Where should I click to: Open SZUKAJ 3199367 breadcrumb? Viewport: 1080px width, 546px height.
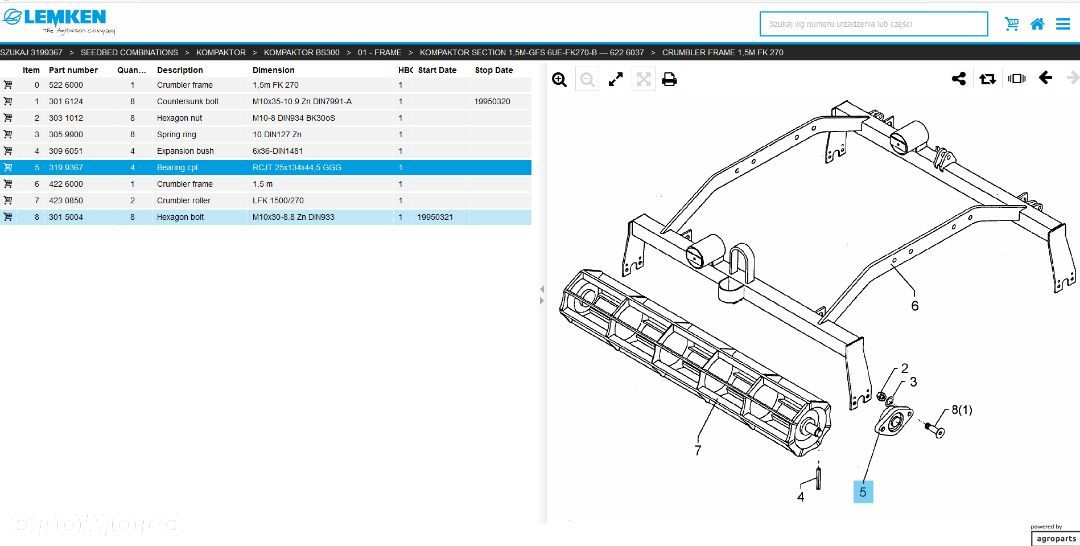pos(31,52)
